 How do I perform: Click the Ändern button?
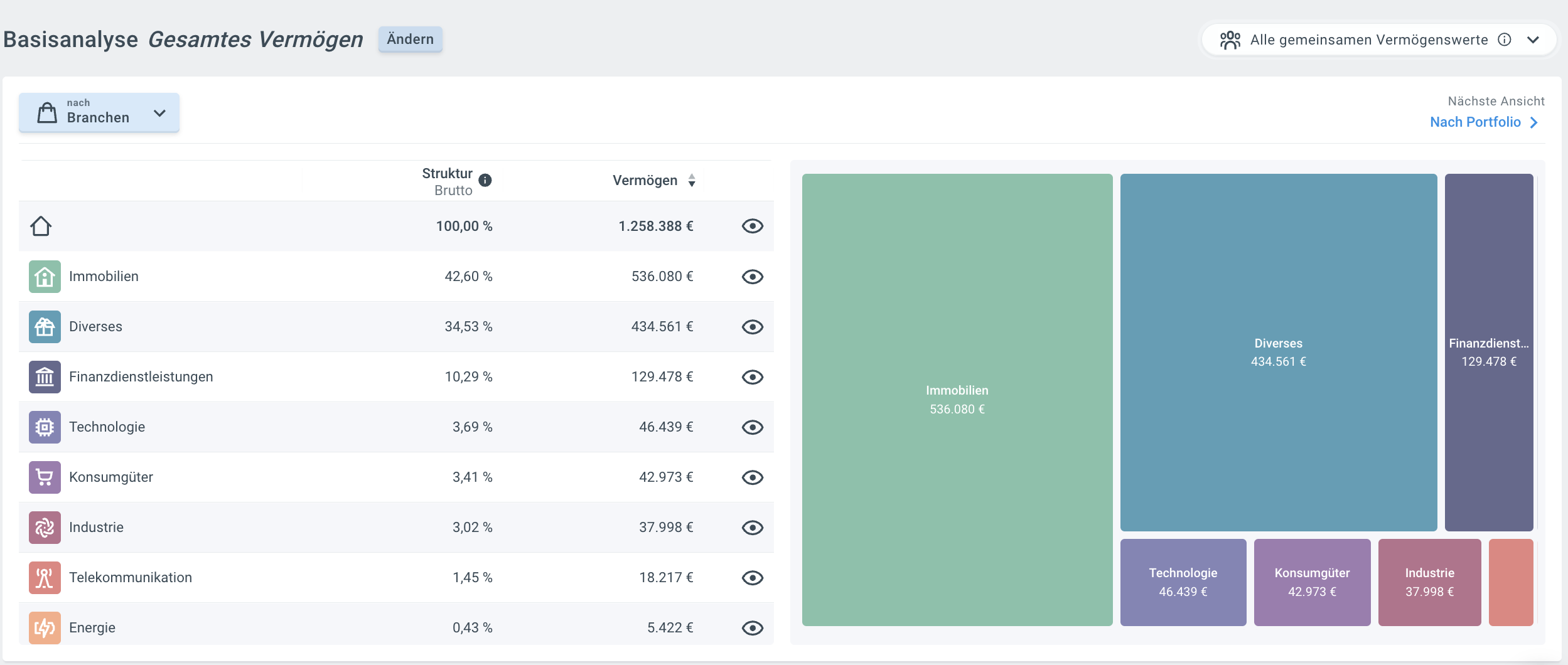[x=410, y=40]
